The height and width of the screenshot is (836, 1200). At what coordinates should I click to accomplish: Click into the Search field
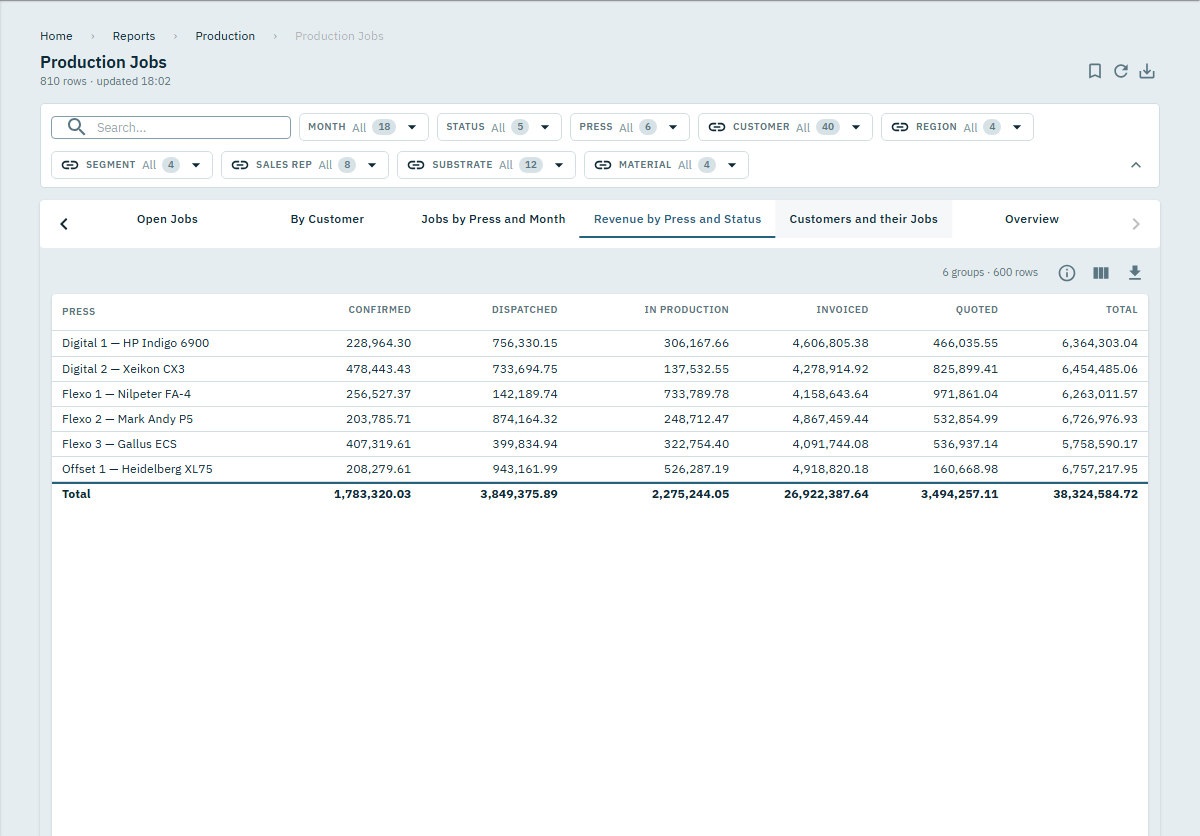(171, 127)
